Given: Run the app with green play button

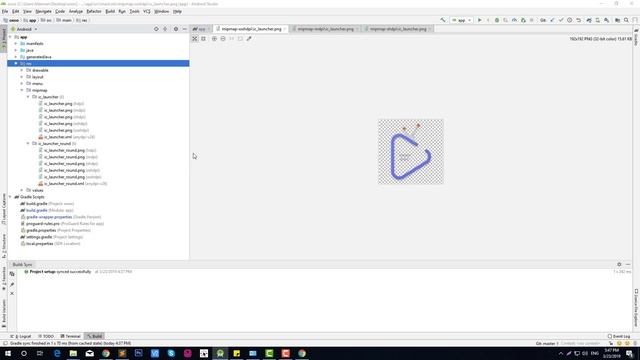Looking at the screenshot, I should coord(480,20).
